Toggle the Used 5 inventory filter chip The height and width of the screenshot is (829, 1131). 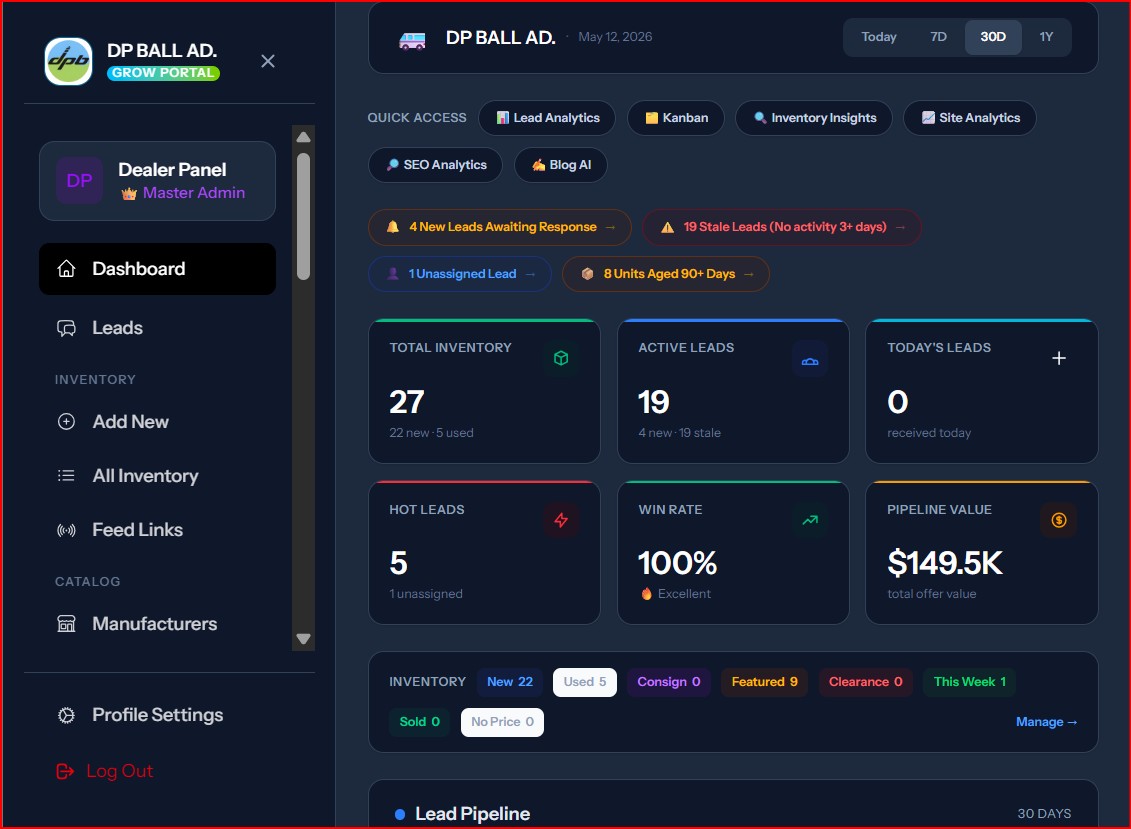pyautogui.click(x=585, y=682)
